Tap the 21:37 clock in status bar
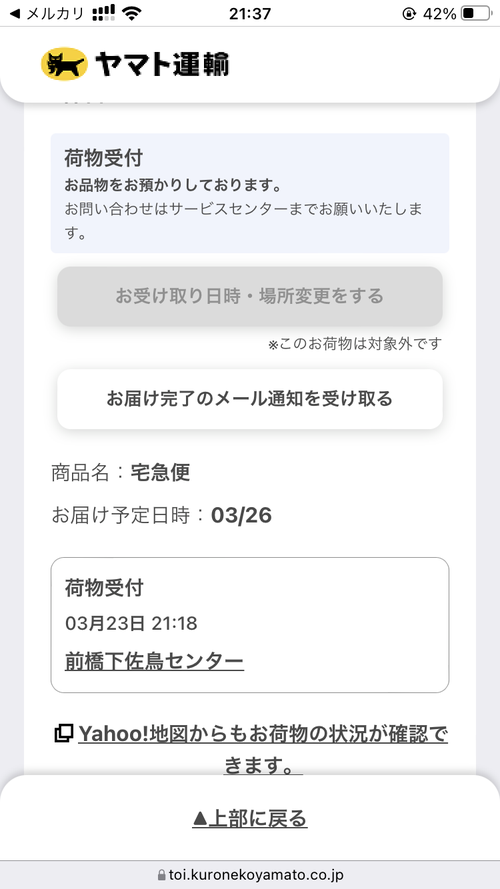This screenshot has width=500, height=889. pyautogui.click(x=250, y=14)
